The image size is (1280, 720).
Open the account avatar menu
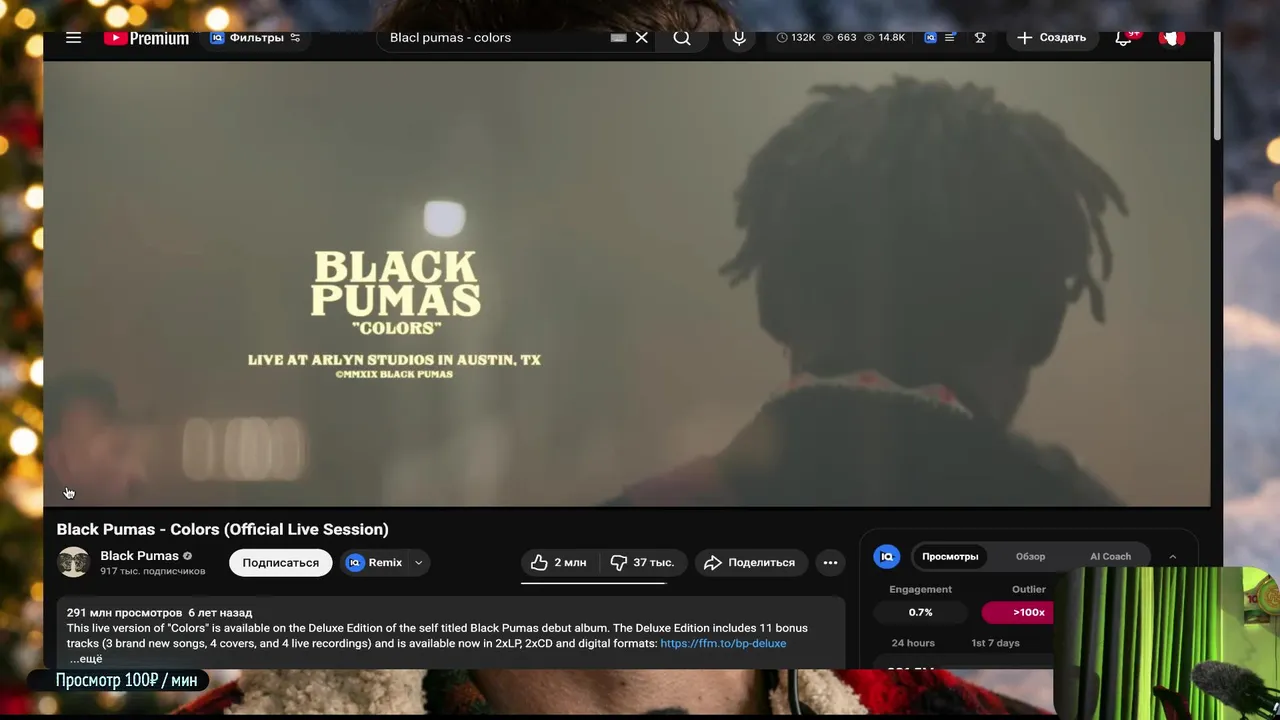pyautogui.click(x=1172, y=38)
